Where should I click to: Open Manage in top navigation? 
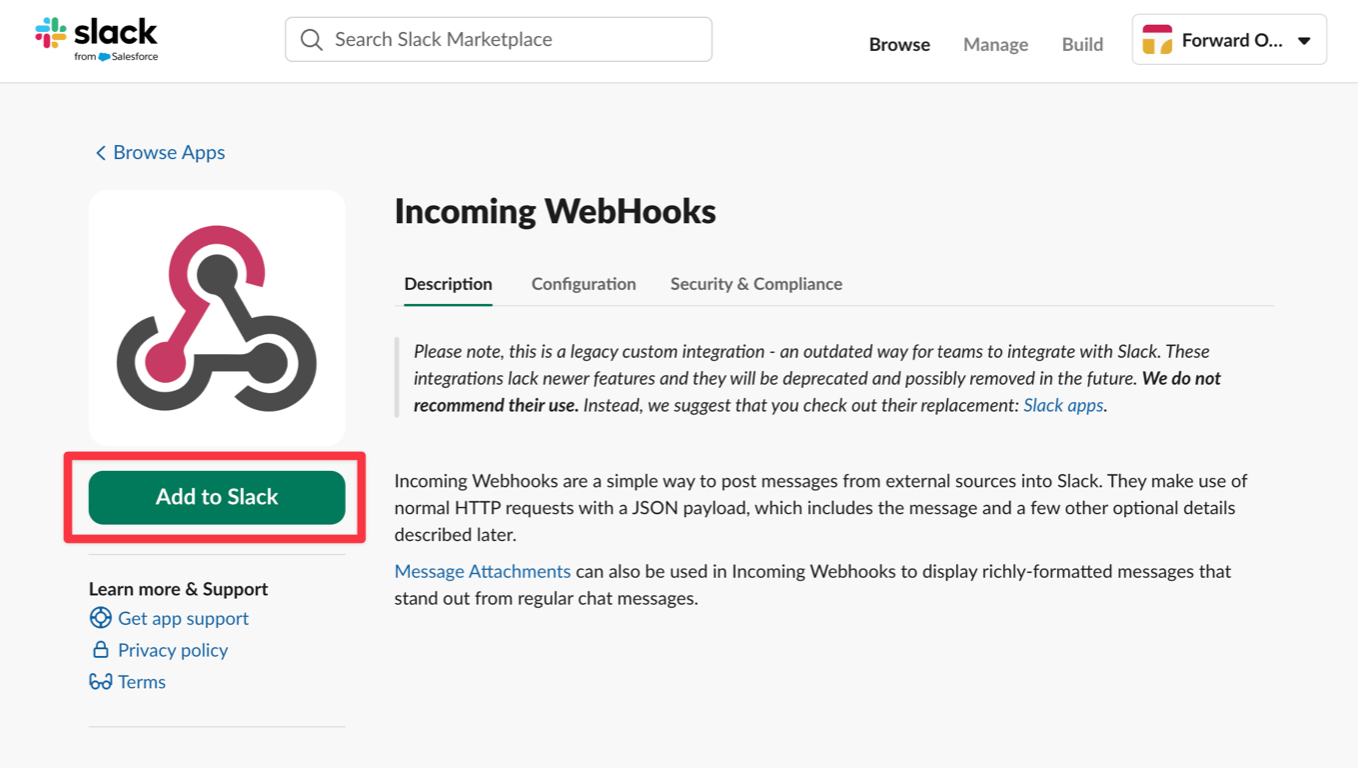pyautogui.click(x=995, y=44)
